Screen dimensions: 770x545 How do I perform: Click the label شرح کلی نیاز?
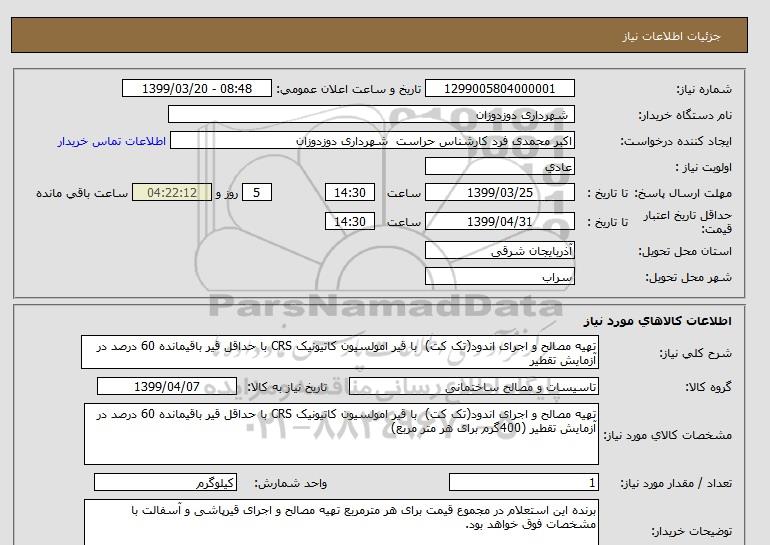pos(695,353)
